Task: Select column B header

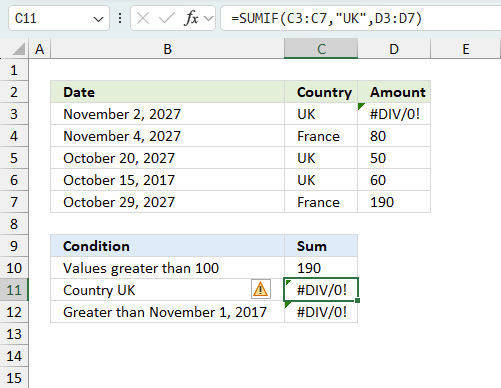Action: 167,49
